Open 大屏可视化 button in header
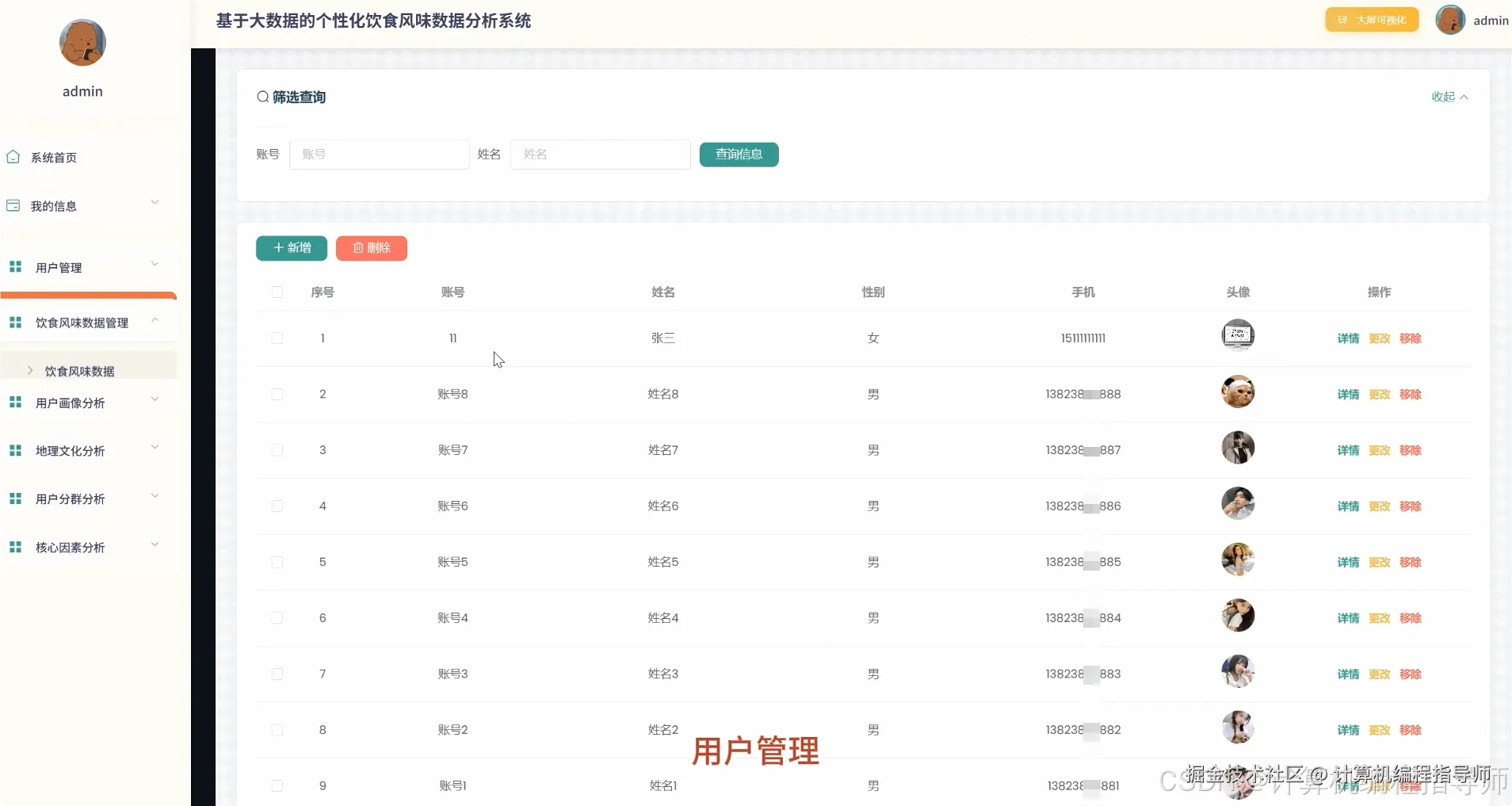The height and width of the screenshot is (806, 1512). (1372, 20)
